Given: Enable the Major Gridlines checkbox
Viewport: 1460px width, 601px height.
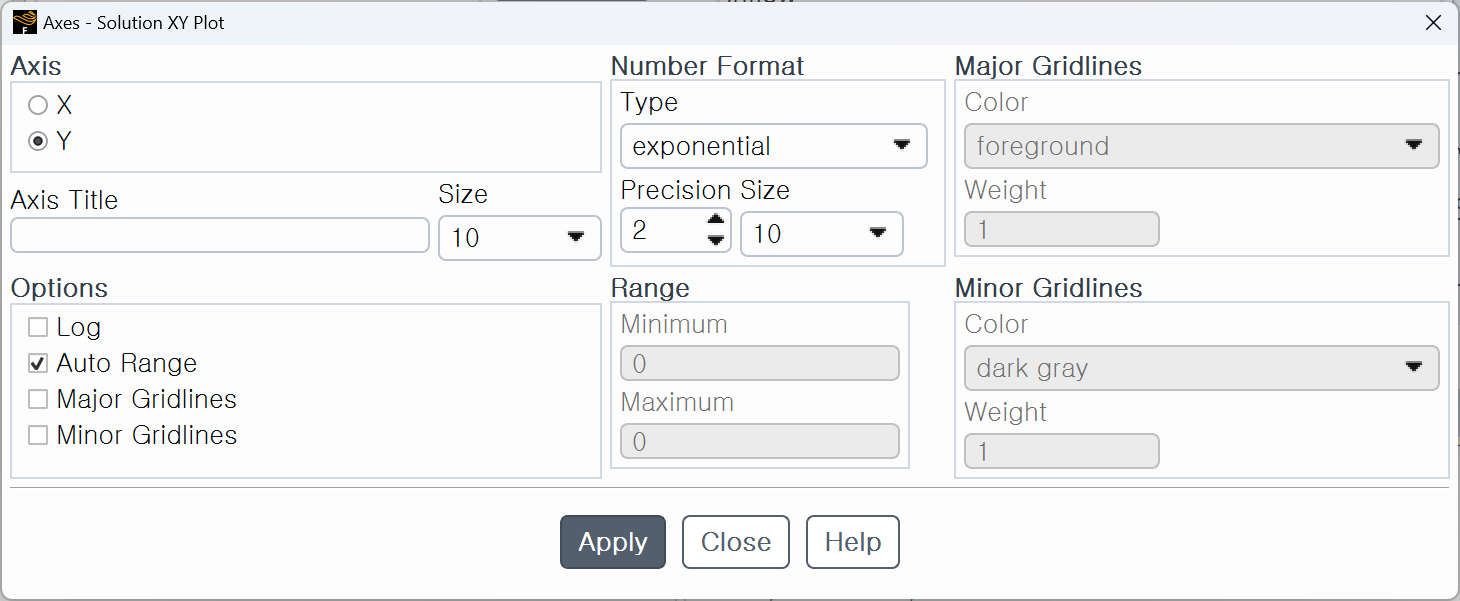Looking at the screenshot, I should (38, 399).
